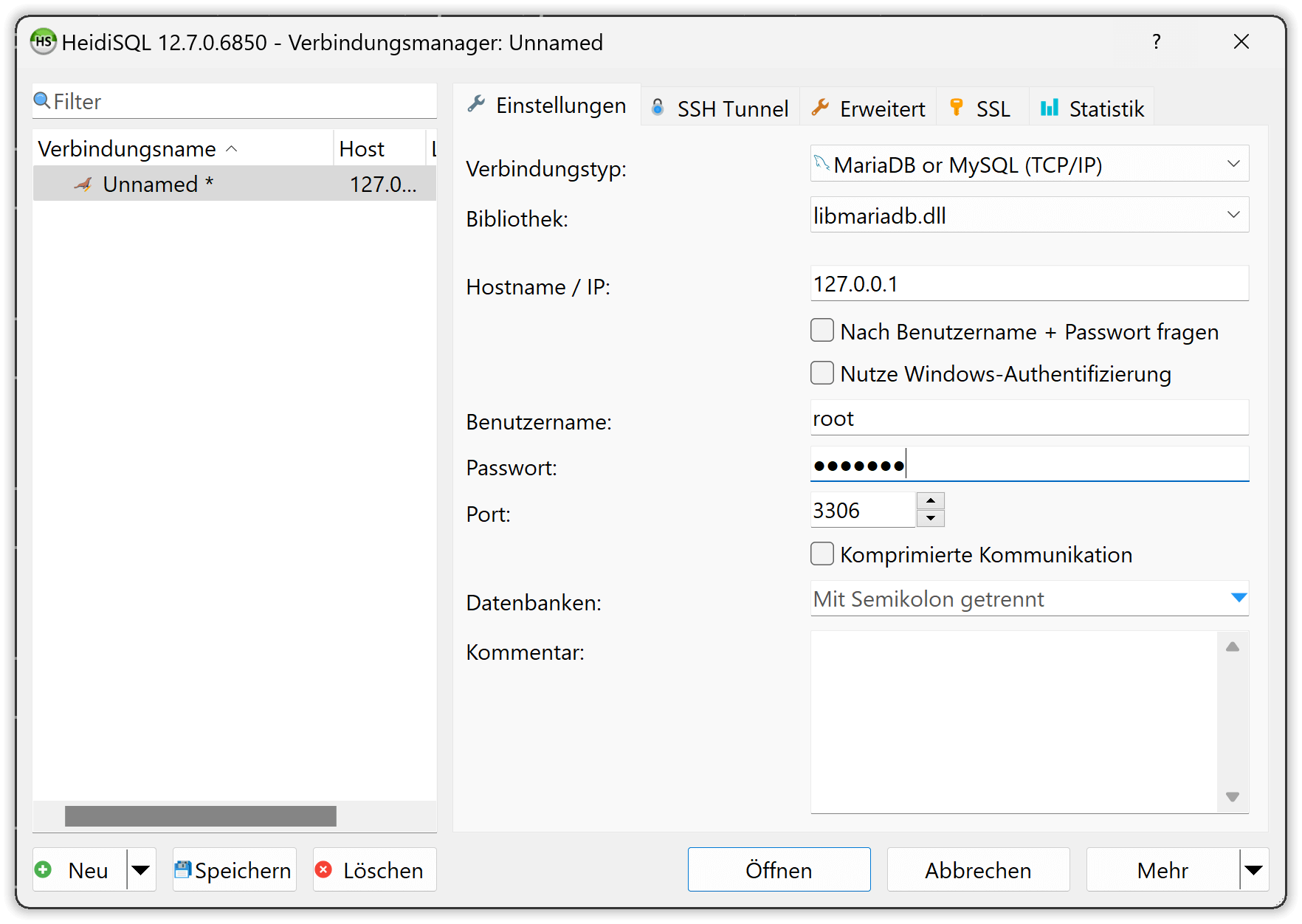Tick Nutze Windows-Authentifizierung checkbox
This screenshot has height=924, width=1302.
tap(822, 373)
